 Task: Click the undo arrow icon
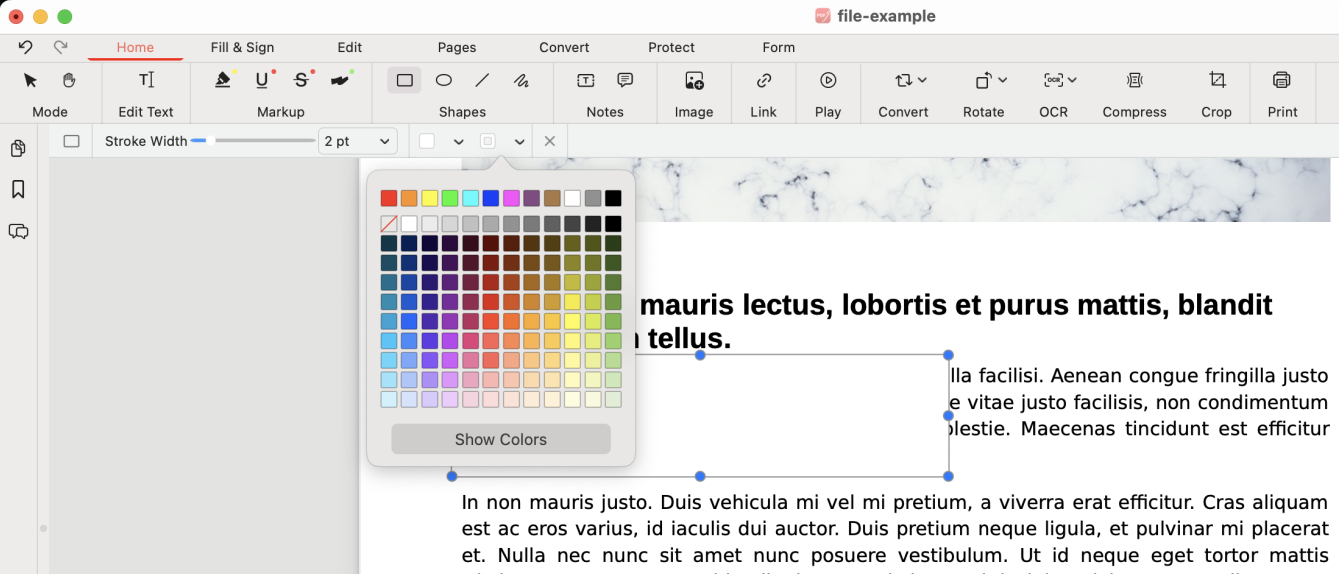coord(25,47)
